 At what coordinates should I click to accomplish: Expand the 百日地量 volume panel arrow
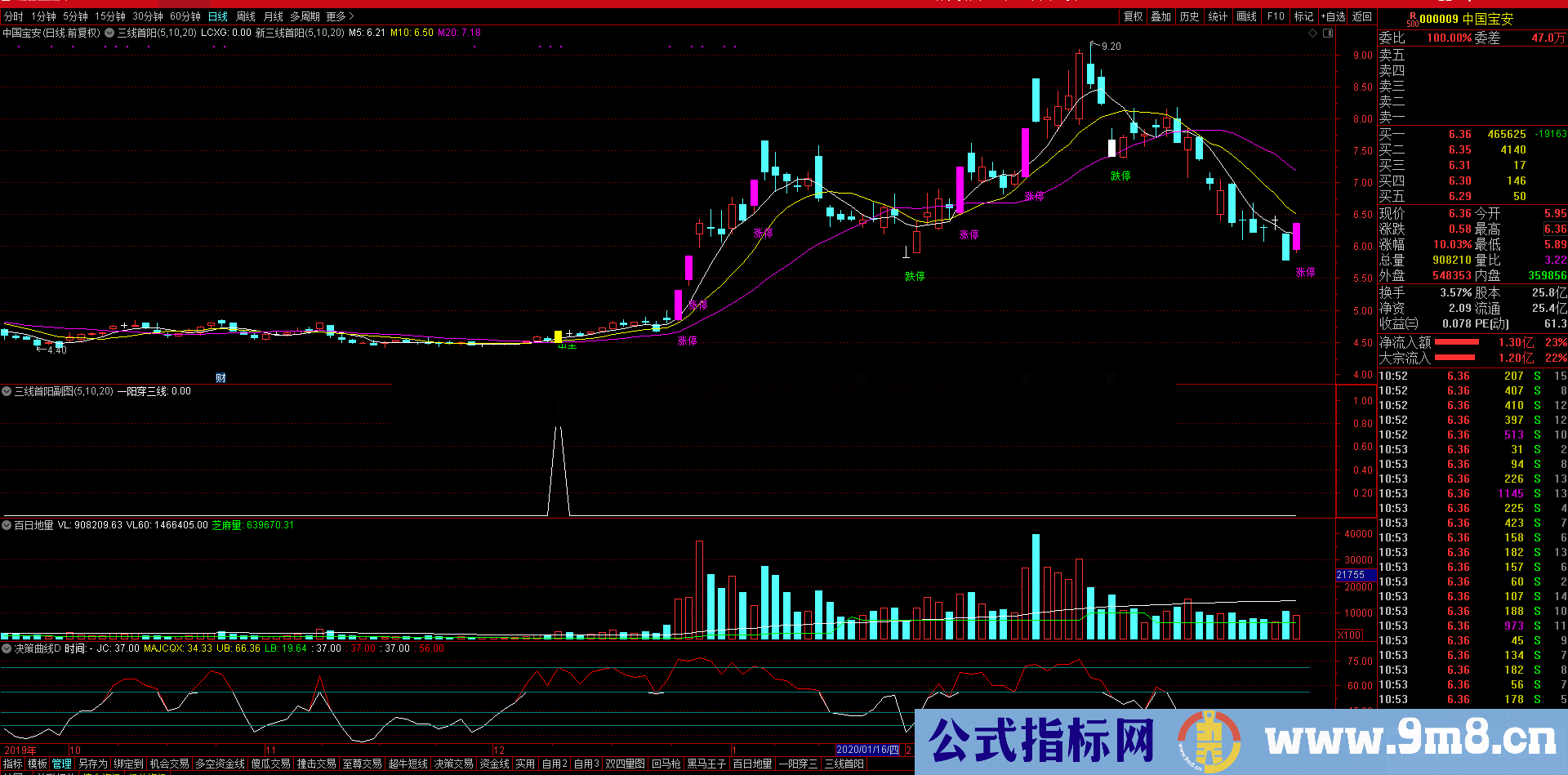[x=7, y=526]
